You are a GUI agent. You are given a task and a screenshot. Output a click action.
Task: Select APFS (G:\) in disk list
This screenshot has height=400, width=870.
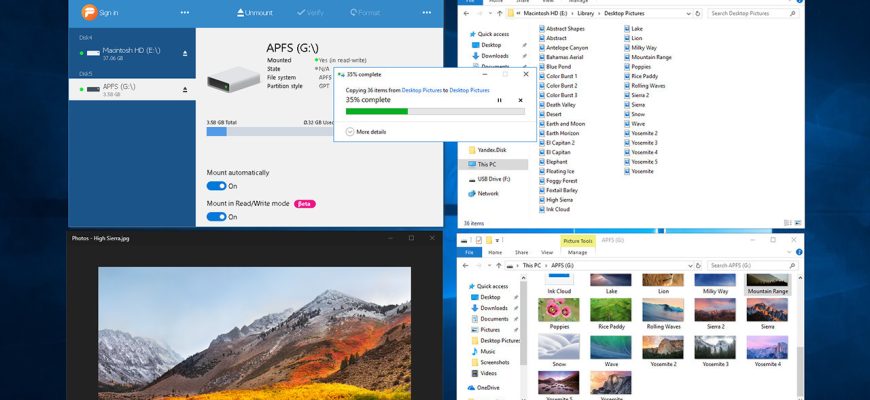click(132, 89)
